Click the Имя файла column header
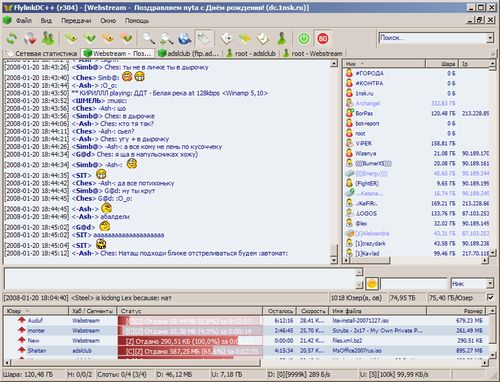500x382 pixels. point(378,311)
